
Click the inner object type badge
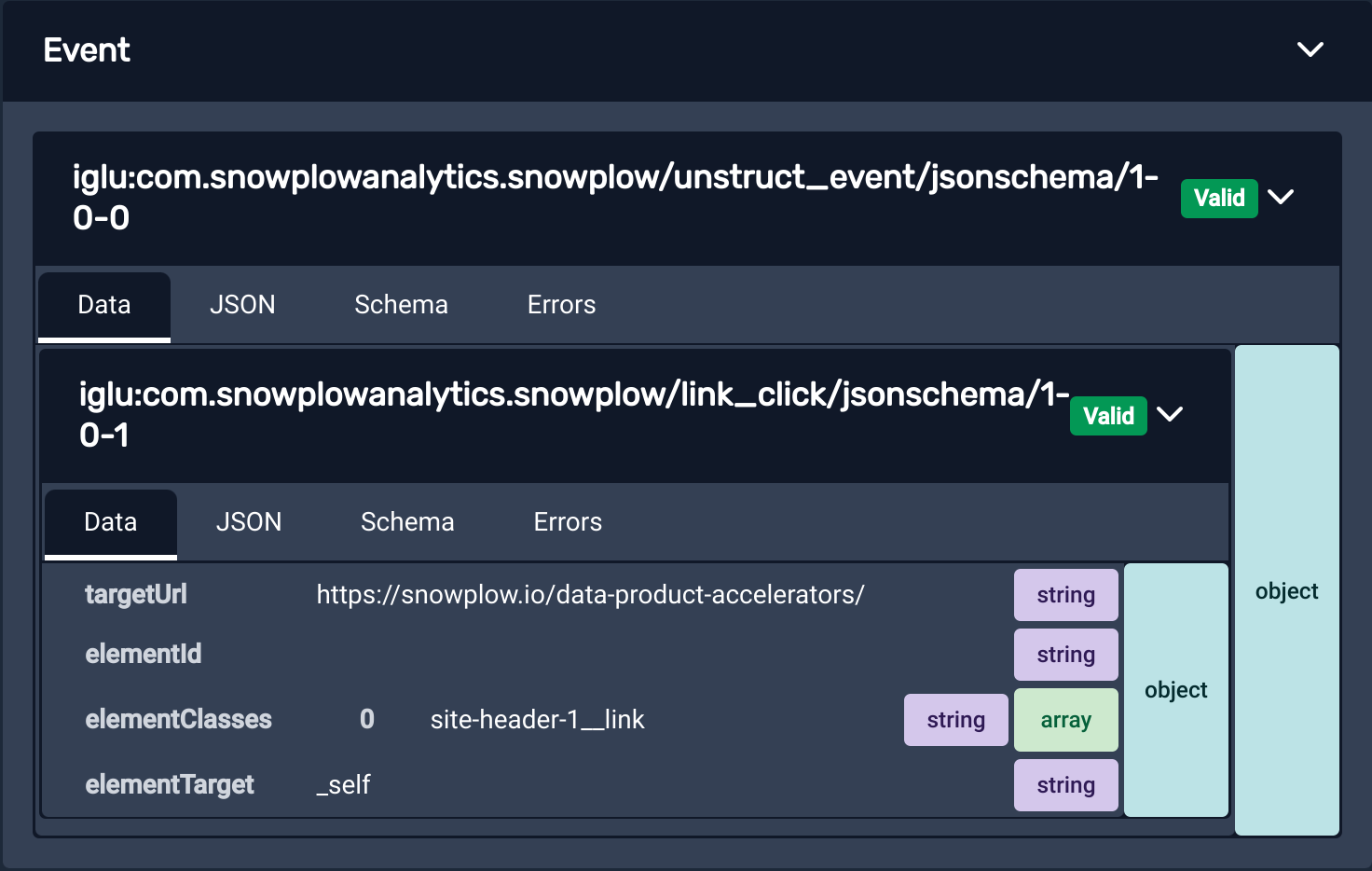point(1175,689)
